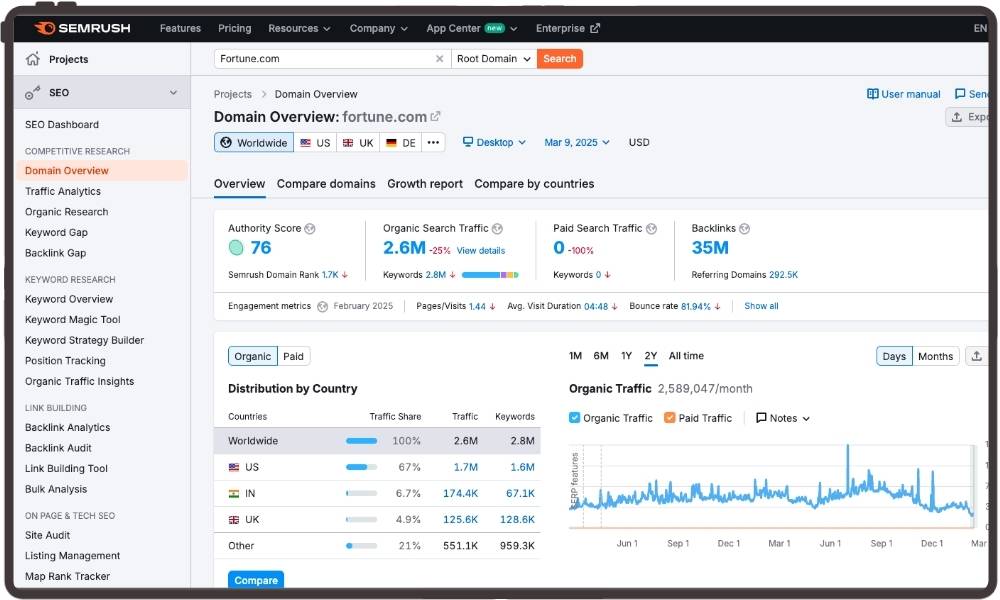Open Features in the top navigation

coord(180,28)
